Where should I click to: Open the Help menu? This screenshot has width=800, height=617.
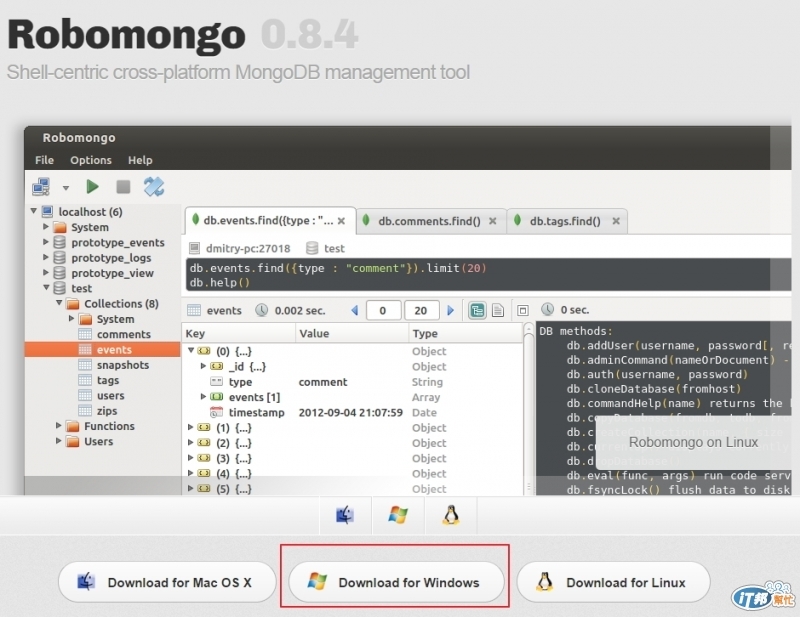140,160
